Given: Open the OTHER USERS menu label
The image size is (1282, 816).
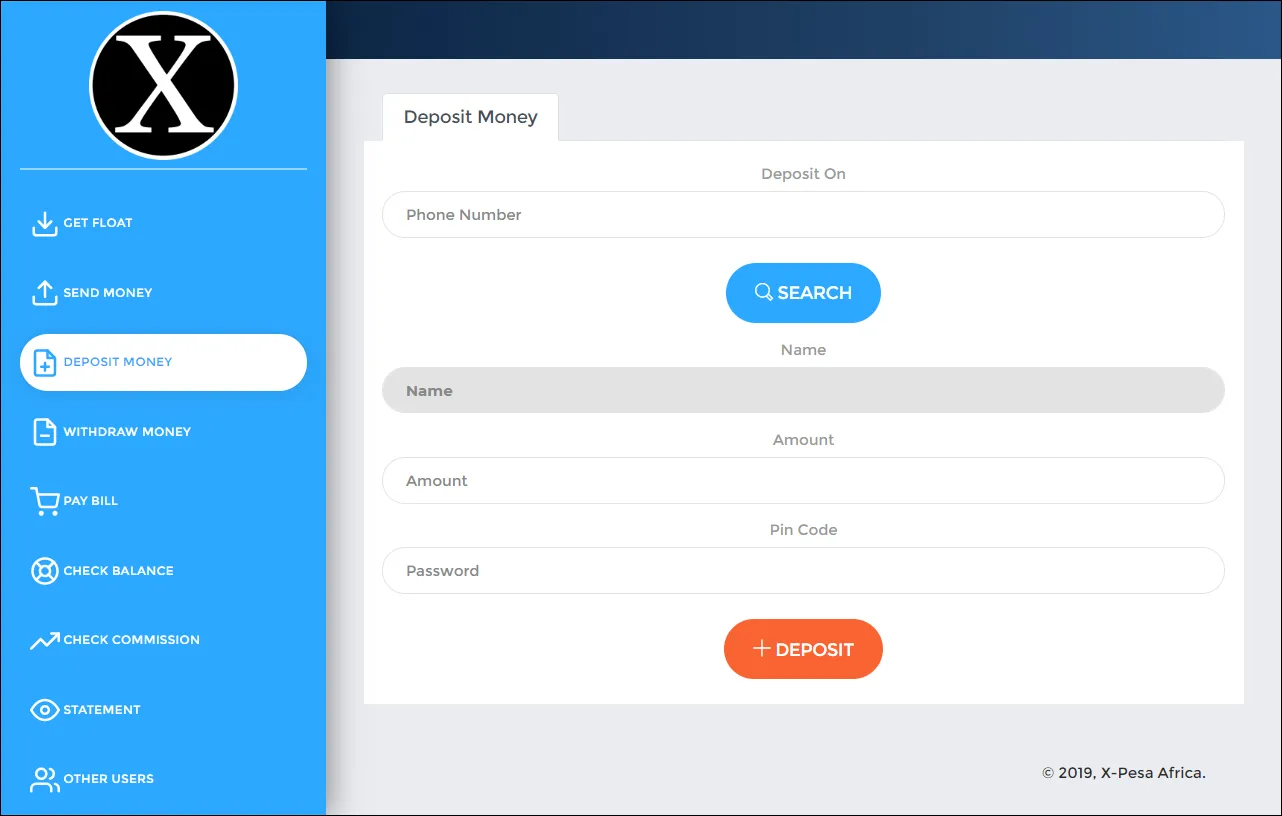Looking at the screenshot, I should coord(109,779).
